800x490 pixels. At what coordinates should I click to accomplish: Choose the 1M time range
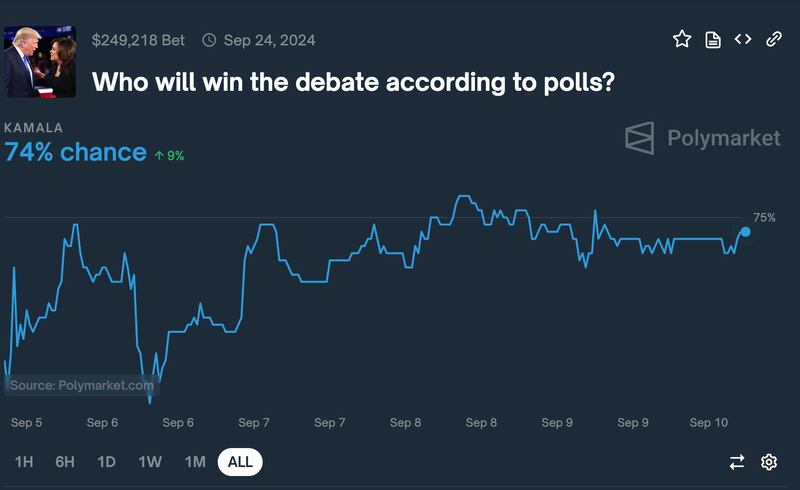(195, 462)
